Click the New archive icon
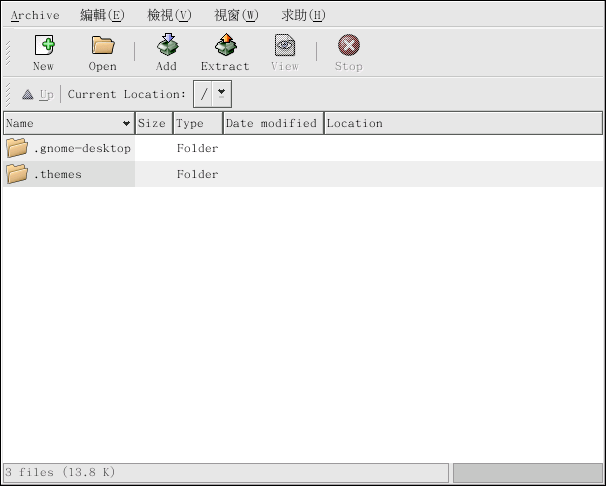Screen dimensions: 606x486 tap(43, 46)
